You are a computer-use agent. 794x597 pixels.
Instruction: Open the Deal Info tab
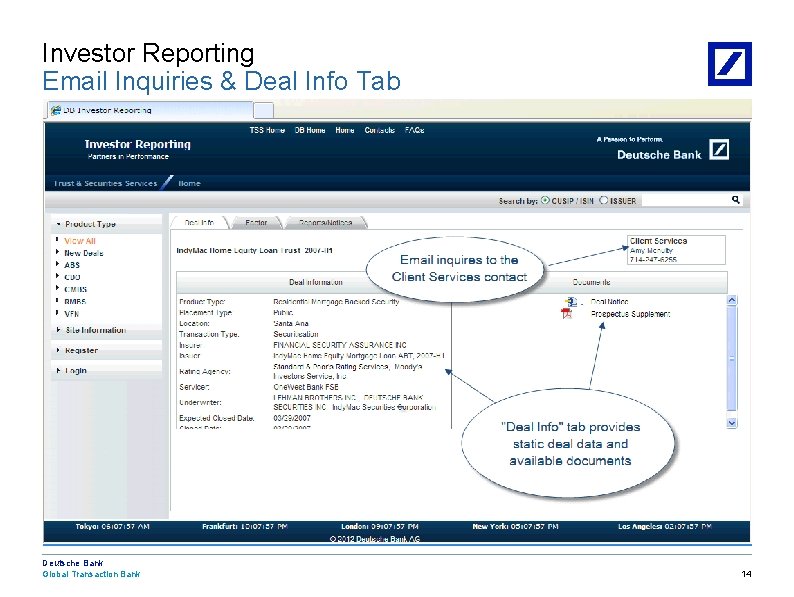(199, 222)
